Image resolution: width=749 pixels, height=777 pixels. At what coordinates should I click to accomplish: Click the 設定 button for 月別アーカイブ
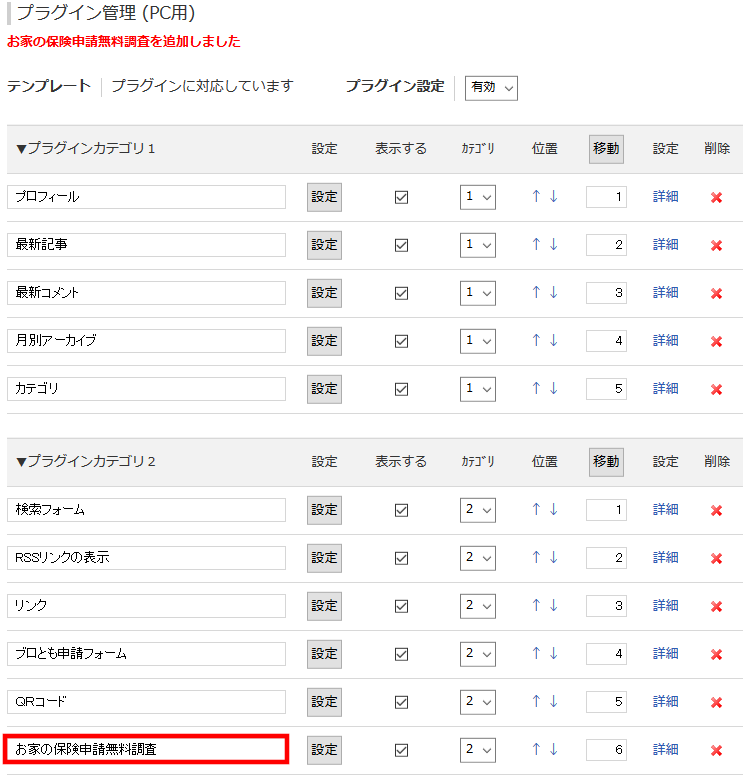point(324,341)
